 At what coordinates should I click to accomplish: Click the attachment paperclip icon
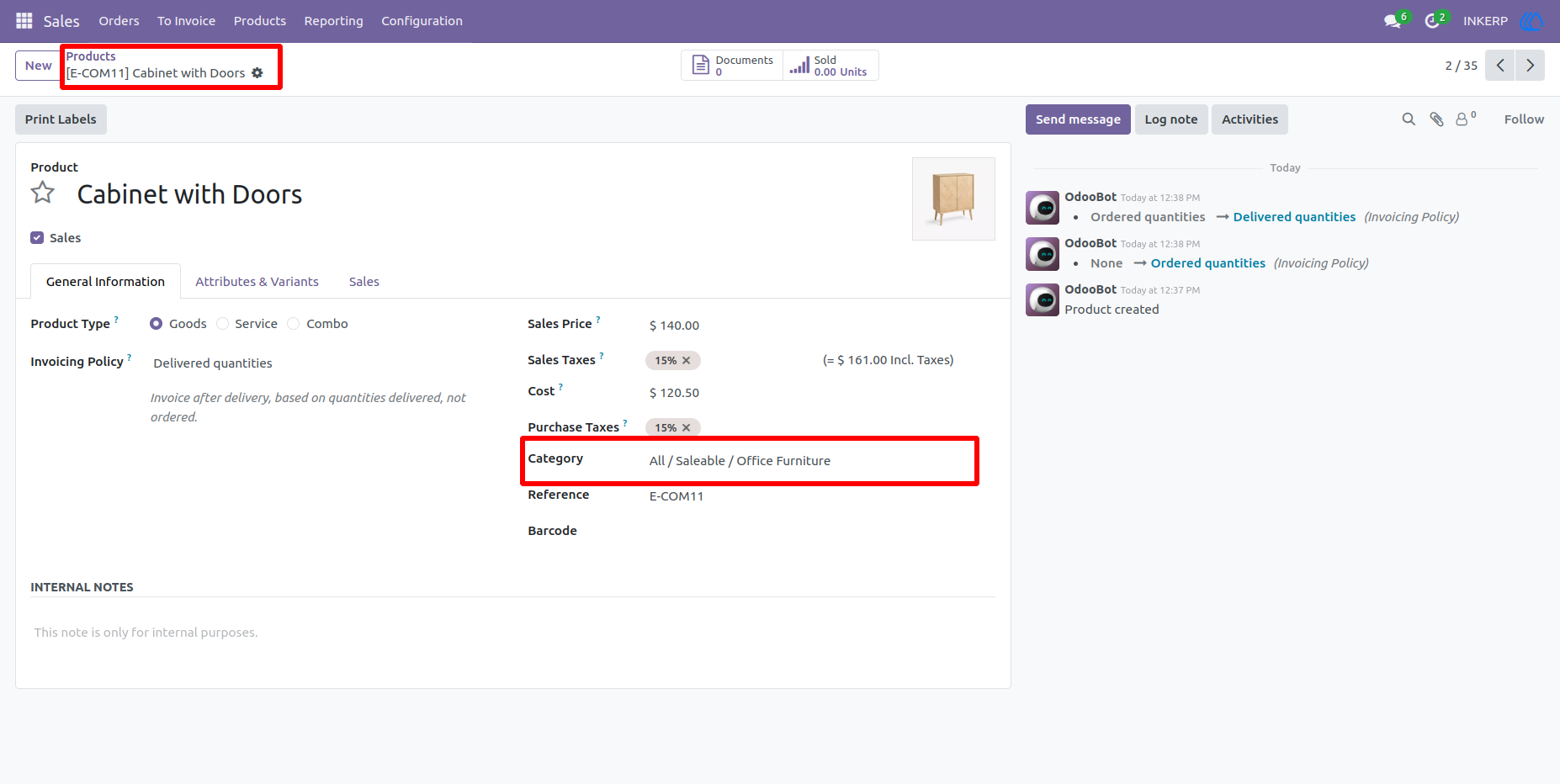click(x=1437, y=119)
